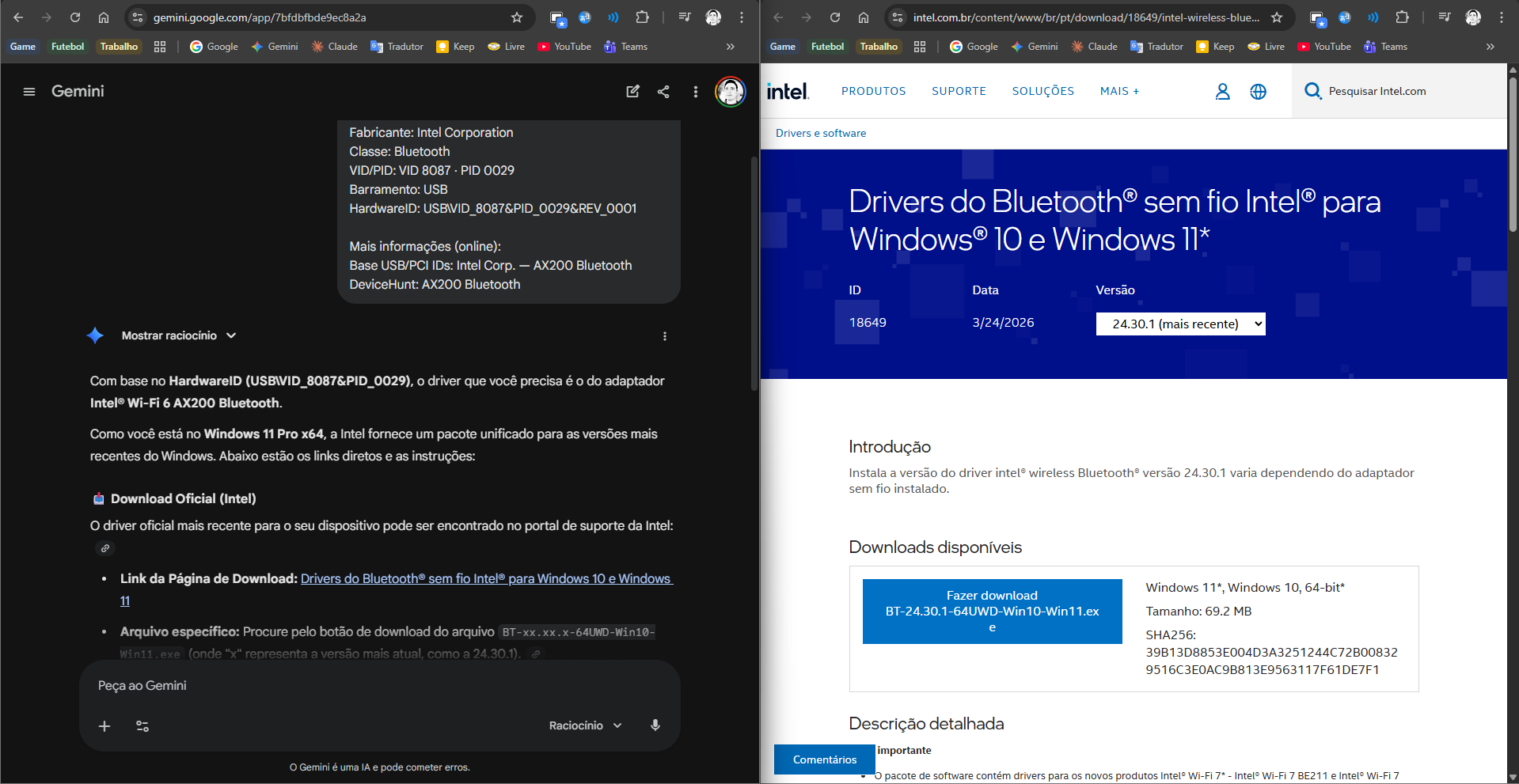Add a file with Gemini's plus button
The height and width of the screenshot is (784, 1519).
click(x=104, y=726)
